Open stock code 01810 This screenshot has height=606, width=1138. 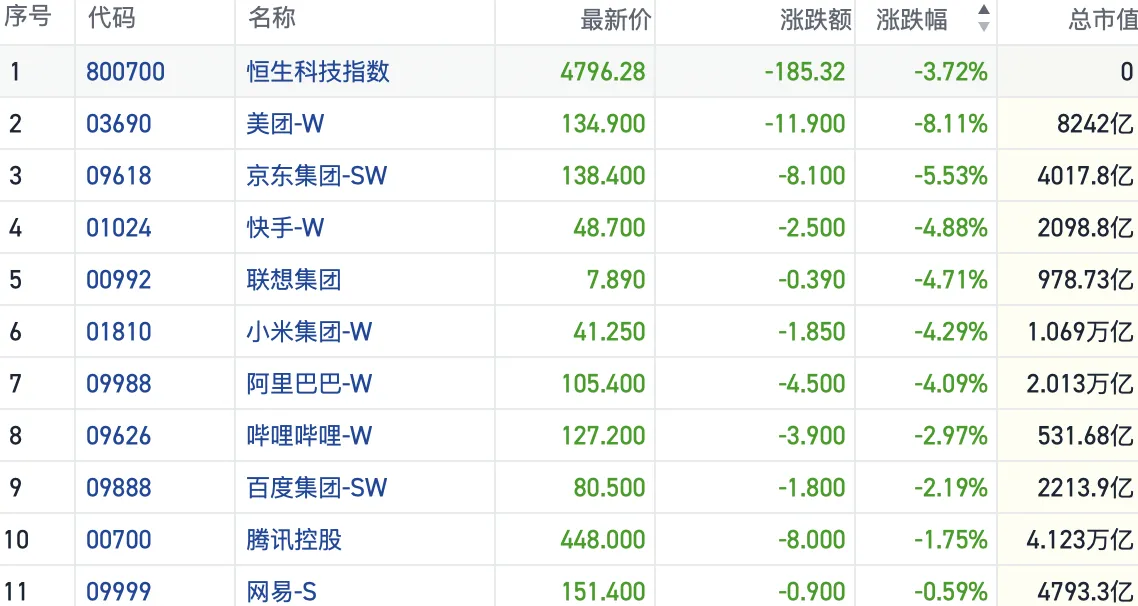coord(119,332)
